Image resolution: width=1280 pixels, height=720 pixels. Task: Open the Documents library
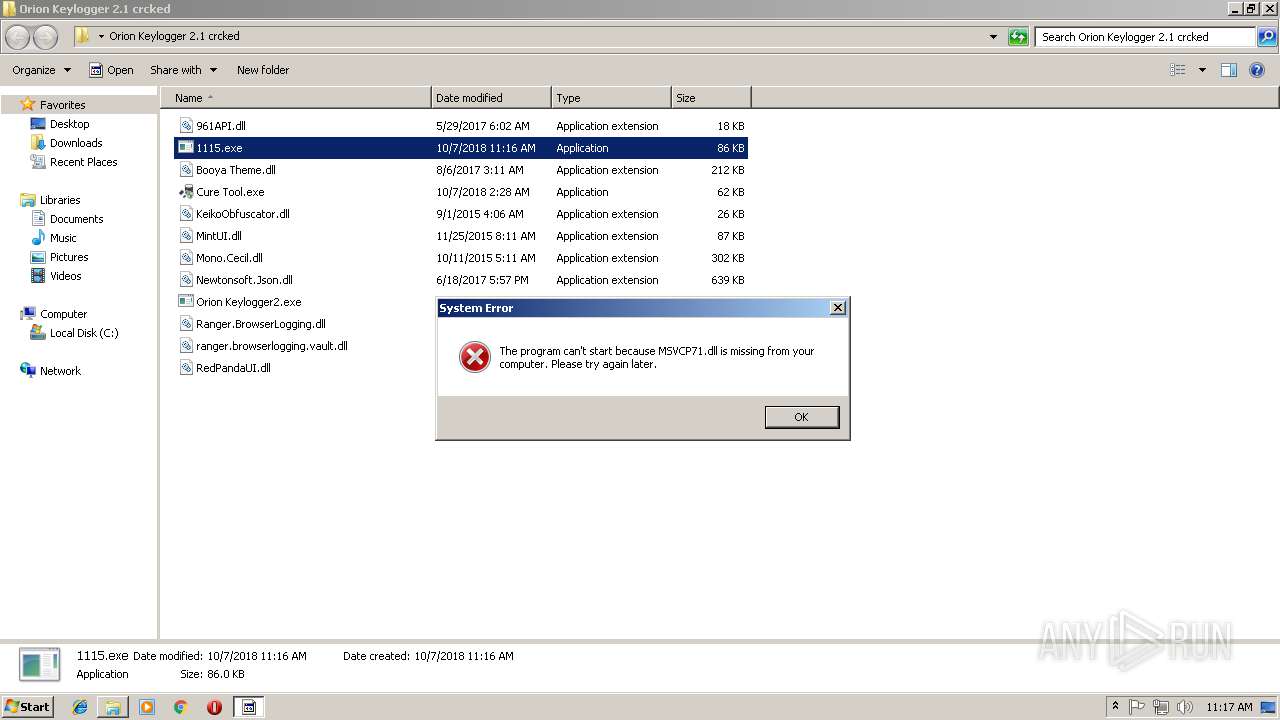(x=76, y=219)
